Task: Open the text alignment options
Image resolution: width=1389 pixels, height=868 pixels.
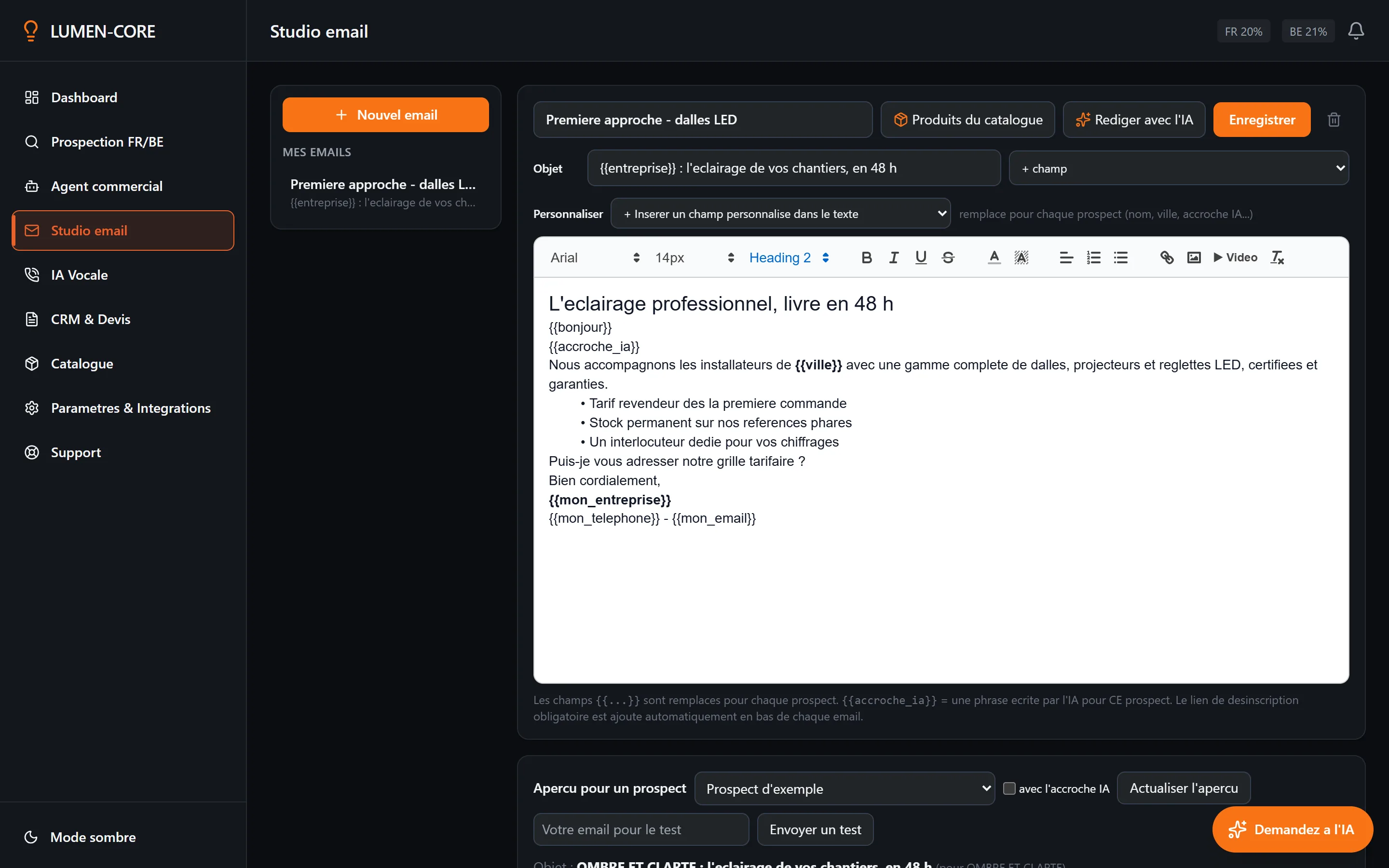Action: (1066, 258)
